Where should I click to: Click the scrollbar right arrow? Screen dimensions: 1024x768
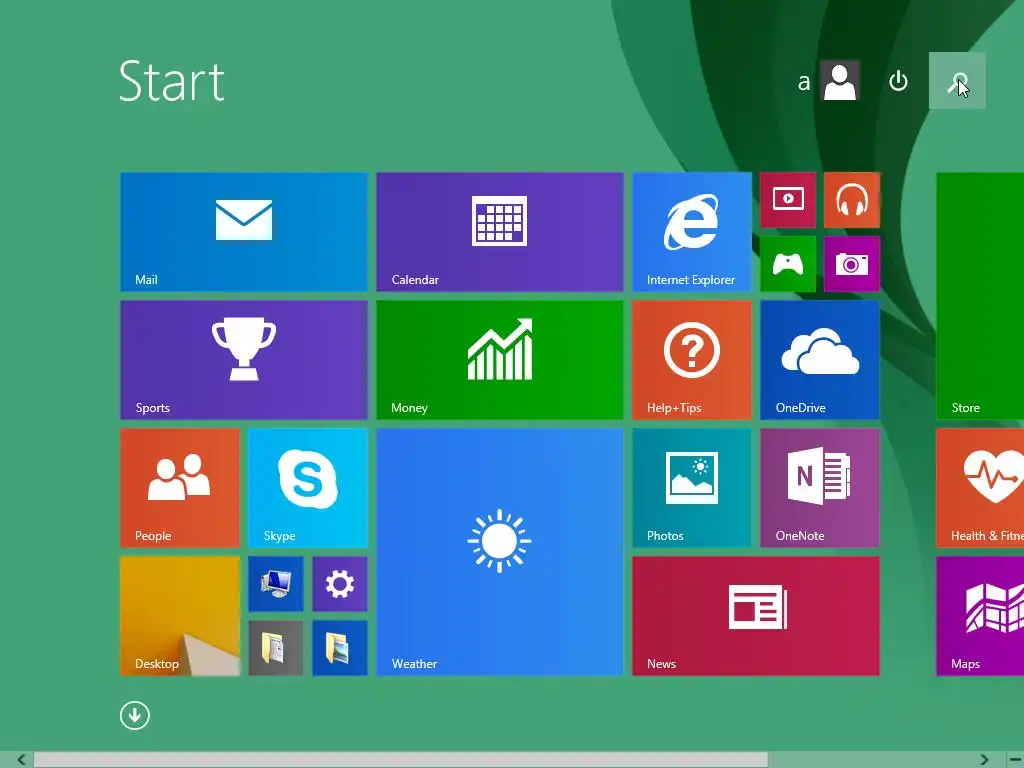click(984, 760)
